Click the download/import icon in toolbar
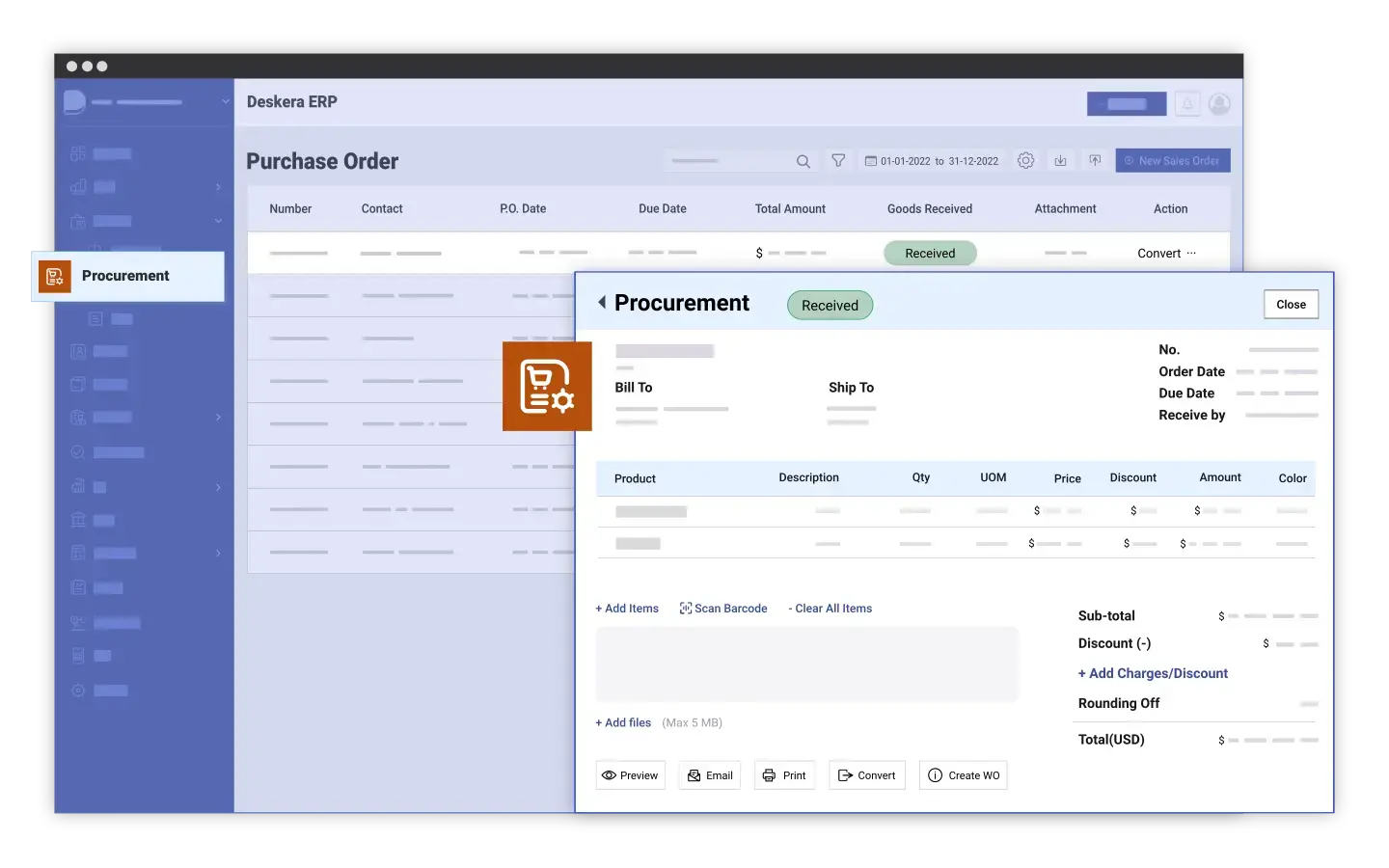 click(x=1060, y=161)
